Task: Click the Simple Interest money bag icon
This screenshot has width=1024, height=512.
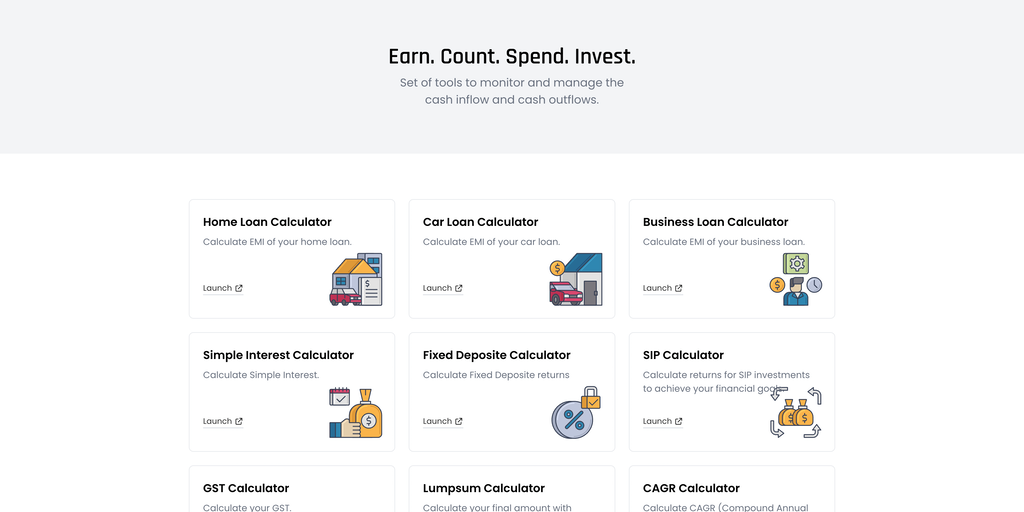Action: coord(356,413)
